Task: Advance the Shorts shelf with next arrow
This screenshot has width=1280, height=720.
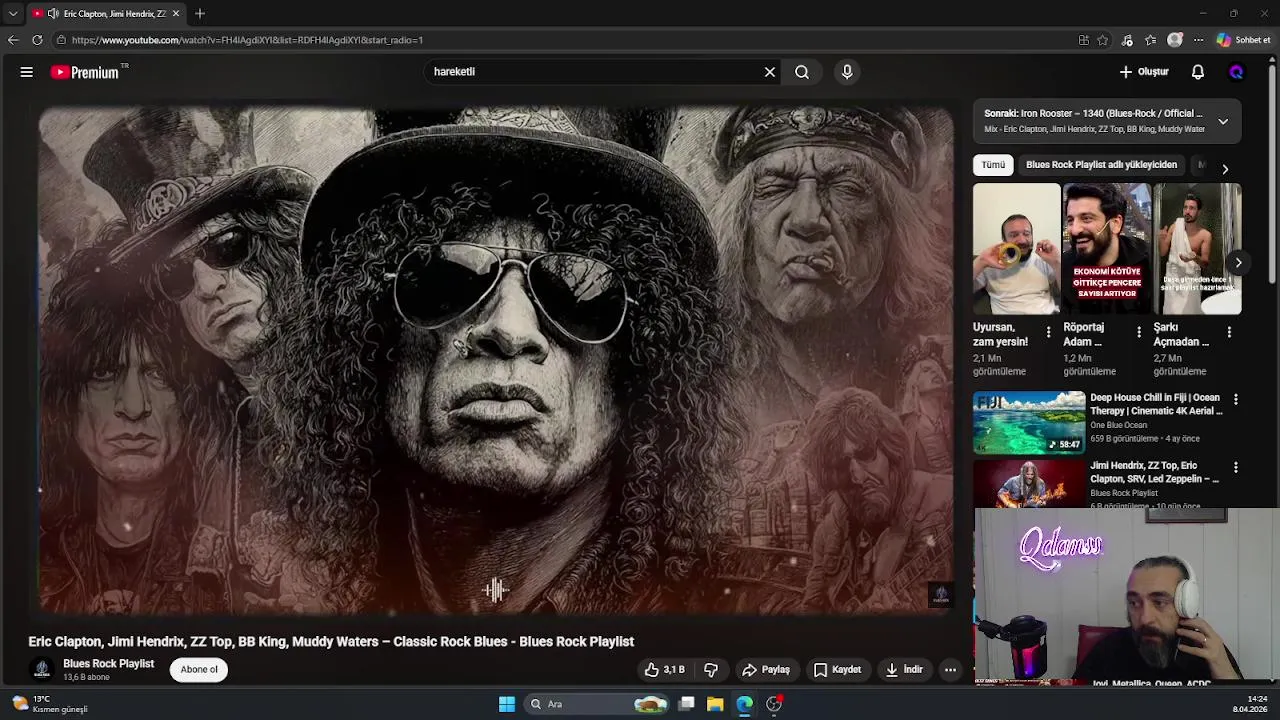Action: 1238,263
